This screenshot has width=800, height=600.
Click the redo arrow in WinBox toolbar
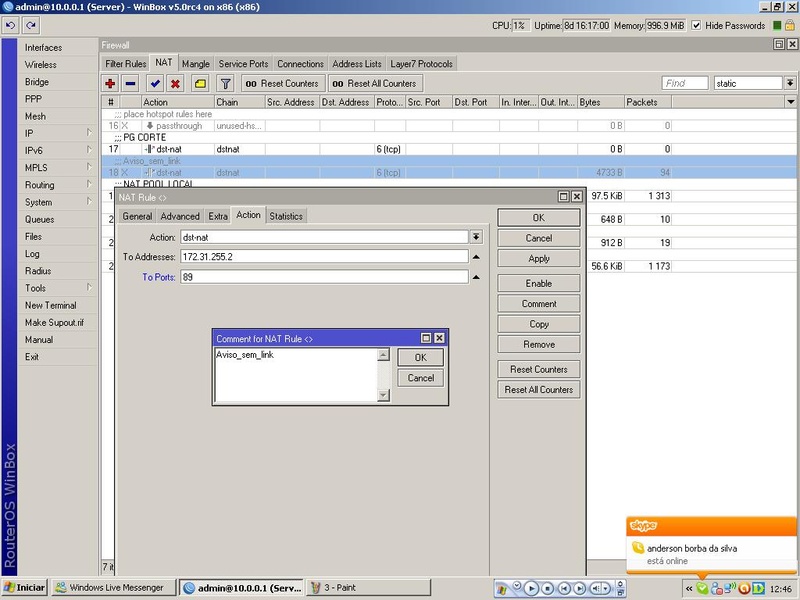(x=31, y=25)
